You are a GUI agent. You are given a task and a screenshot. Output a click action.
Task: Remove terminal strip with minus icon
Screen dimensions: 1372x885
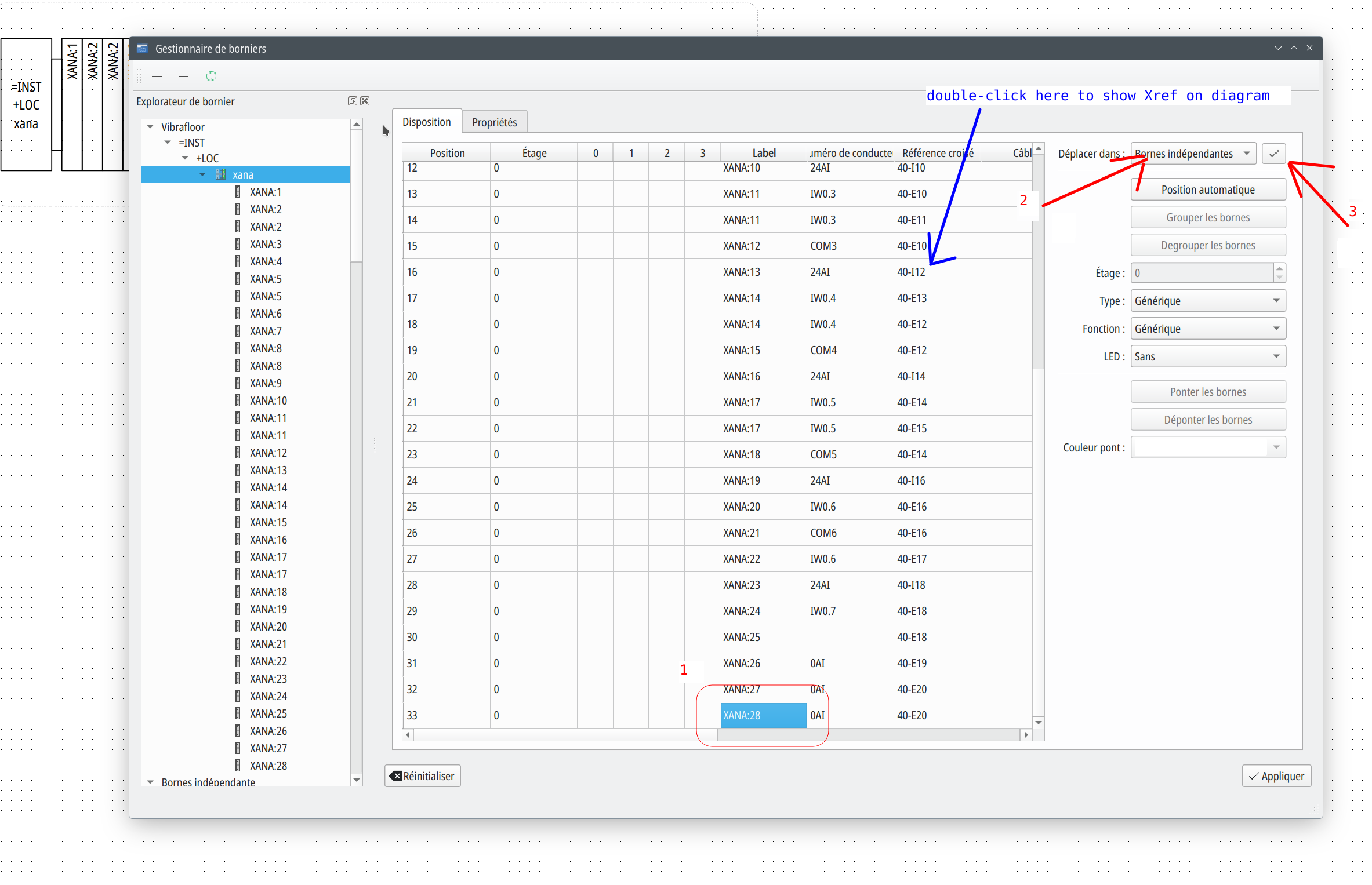pos(184,77)
